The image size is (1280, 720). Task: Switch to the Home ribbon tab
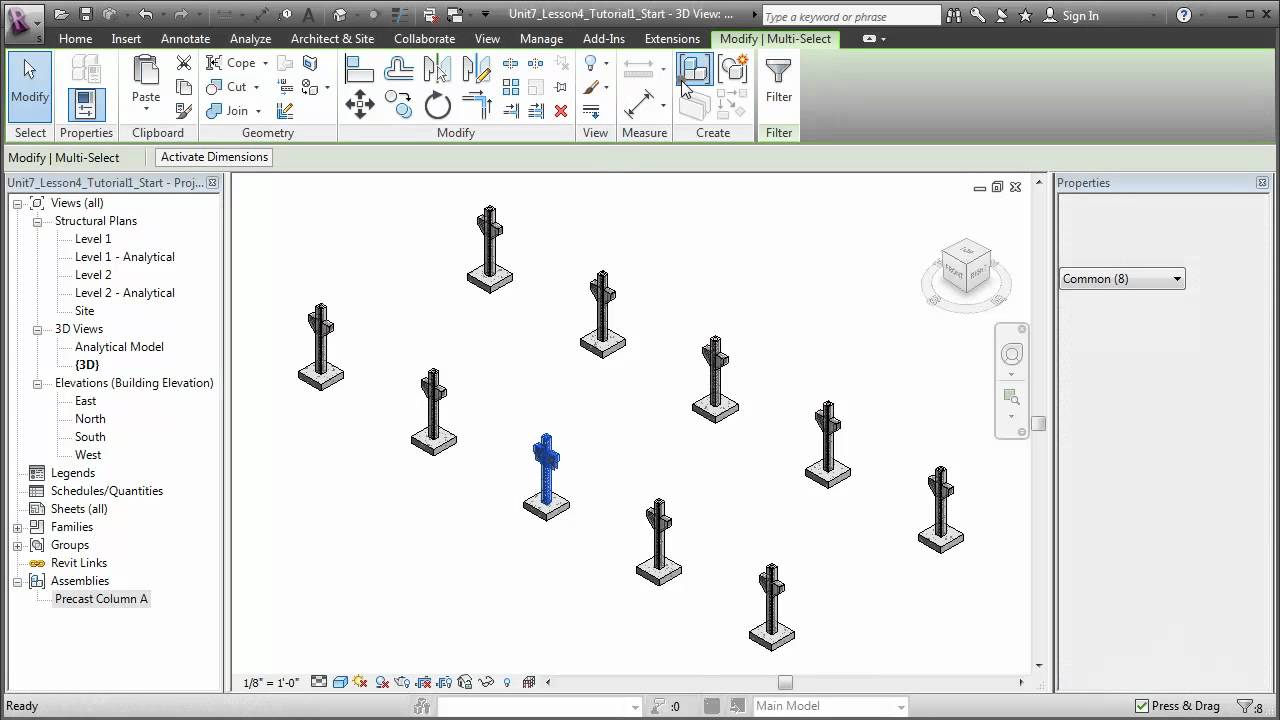[x=75, y=39]
